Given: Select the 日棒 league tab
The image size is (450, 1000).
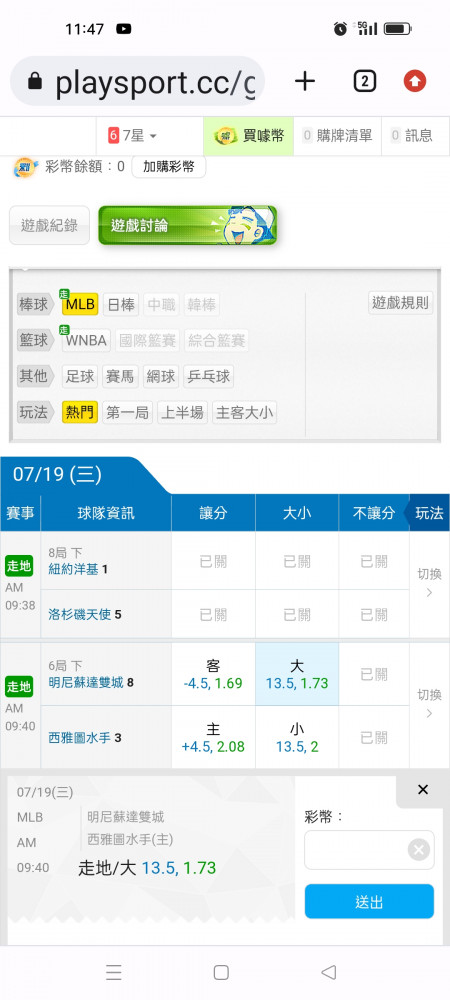Looking at the screenshot, I should 120,305.
